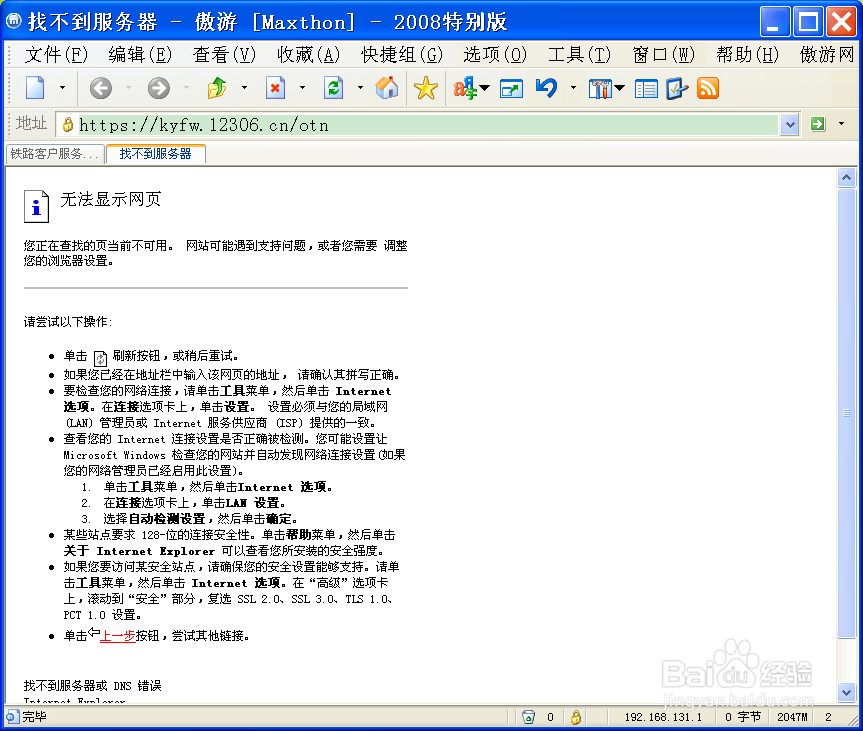Open the 编辑(E) menu

coord(140,54)
